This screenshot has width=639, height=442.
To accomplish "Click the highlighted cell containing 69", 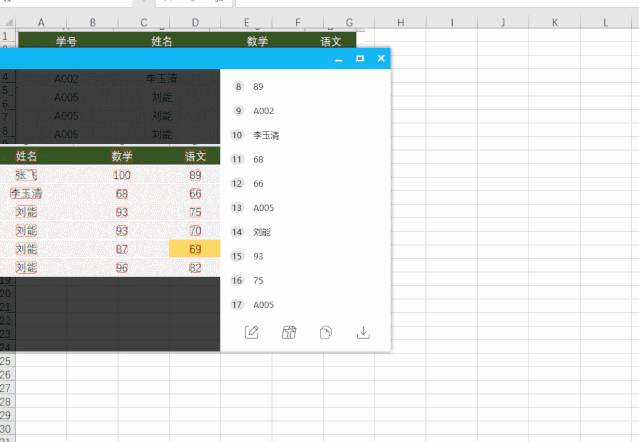I will coord(195,249).
